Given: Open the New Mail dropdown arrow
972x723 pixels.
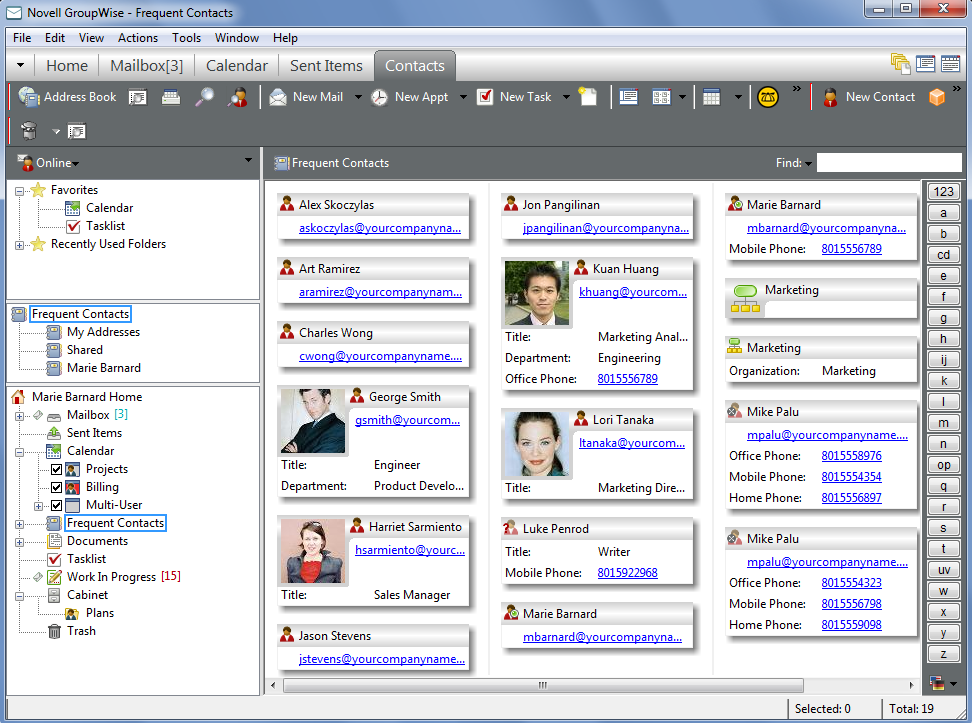Looking at the screenshot, I should (358, 97).
